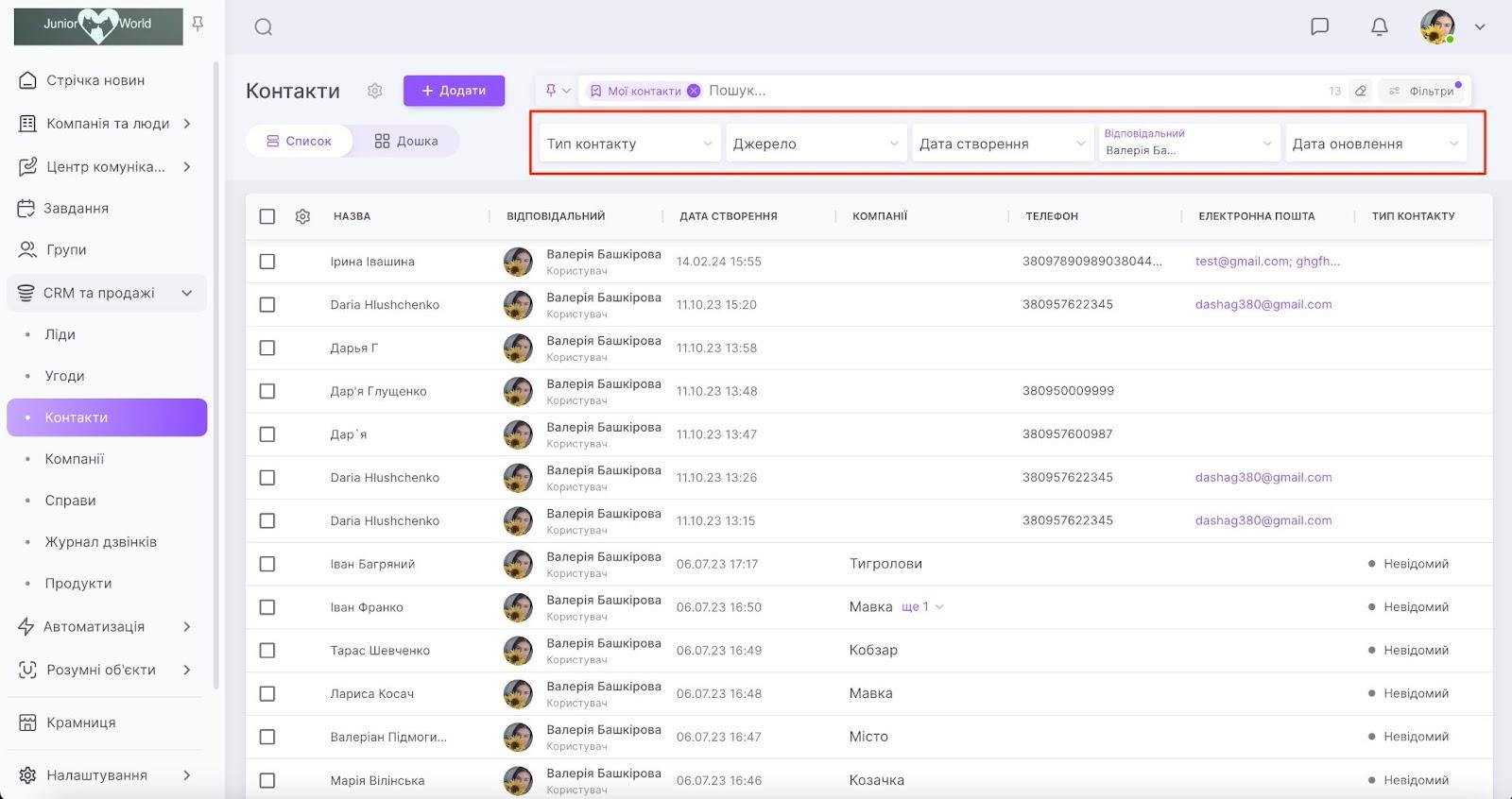1512x799 pixels.
Task: Click the search magnifier icon in top bar
Action: pos(264,27)
